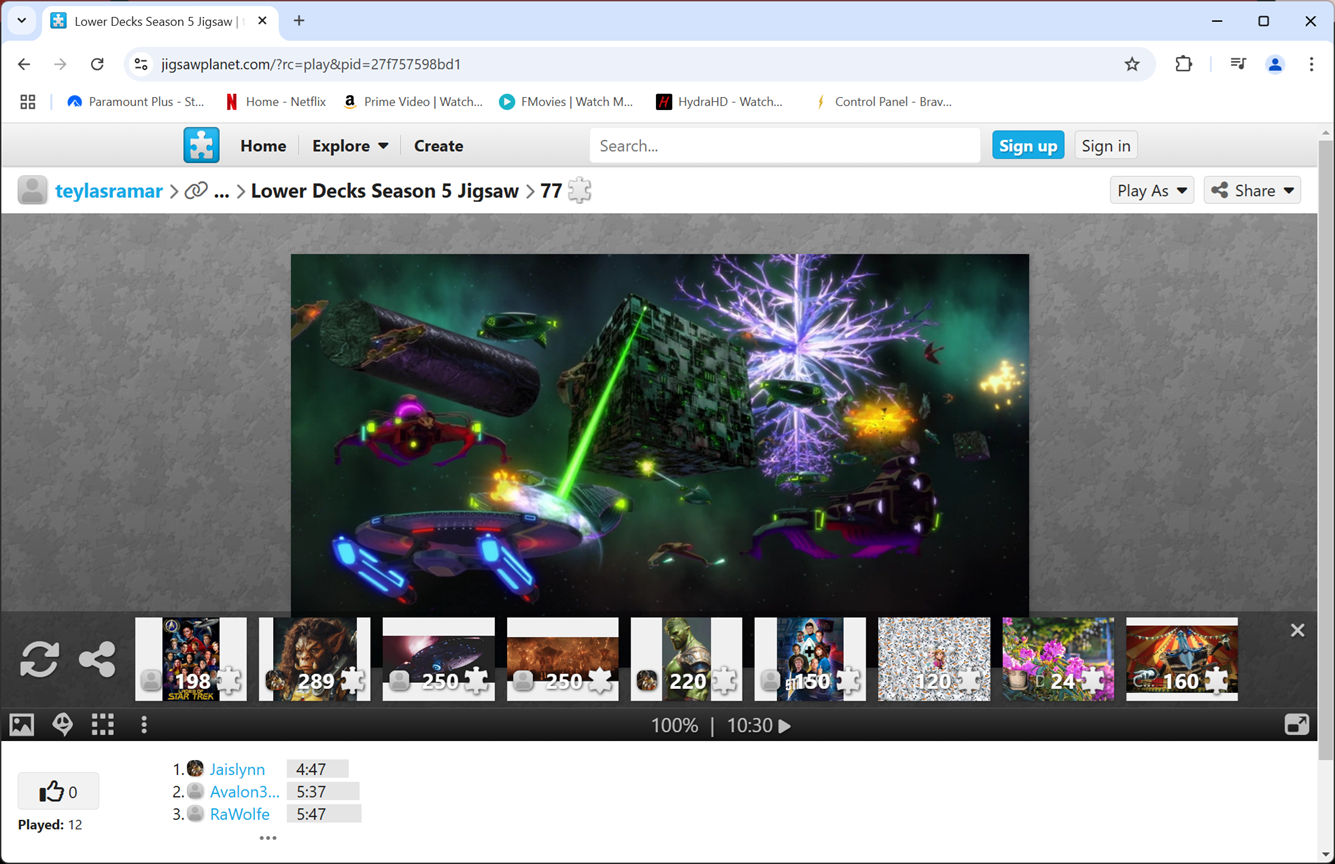Screen dimensions: 1335x864
Task: Go forward to the next page
Action: [60, 64]
